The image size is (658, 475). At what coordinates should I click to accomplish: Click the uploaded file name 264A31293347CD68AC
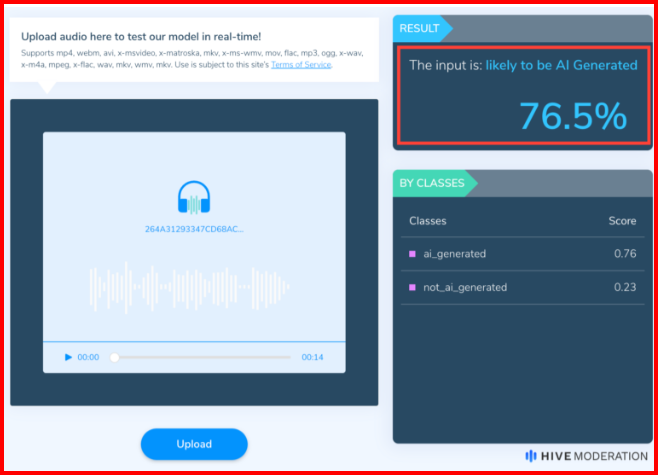tap(194, 229)
